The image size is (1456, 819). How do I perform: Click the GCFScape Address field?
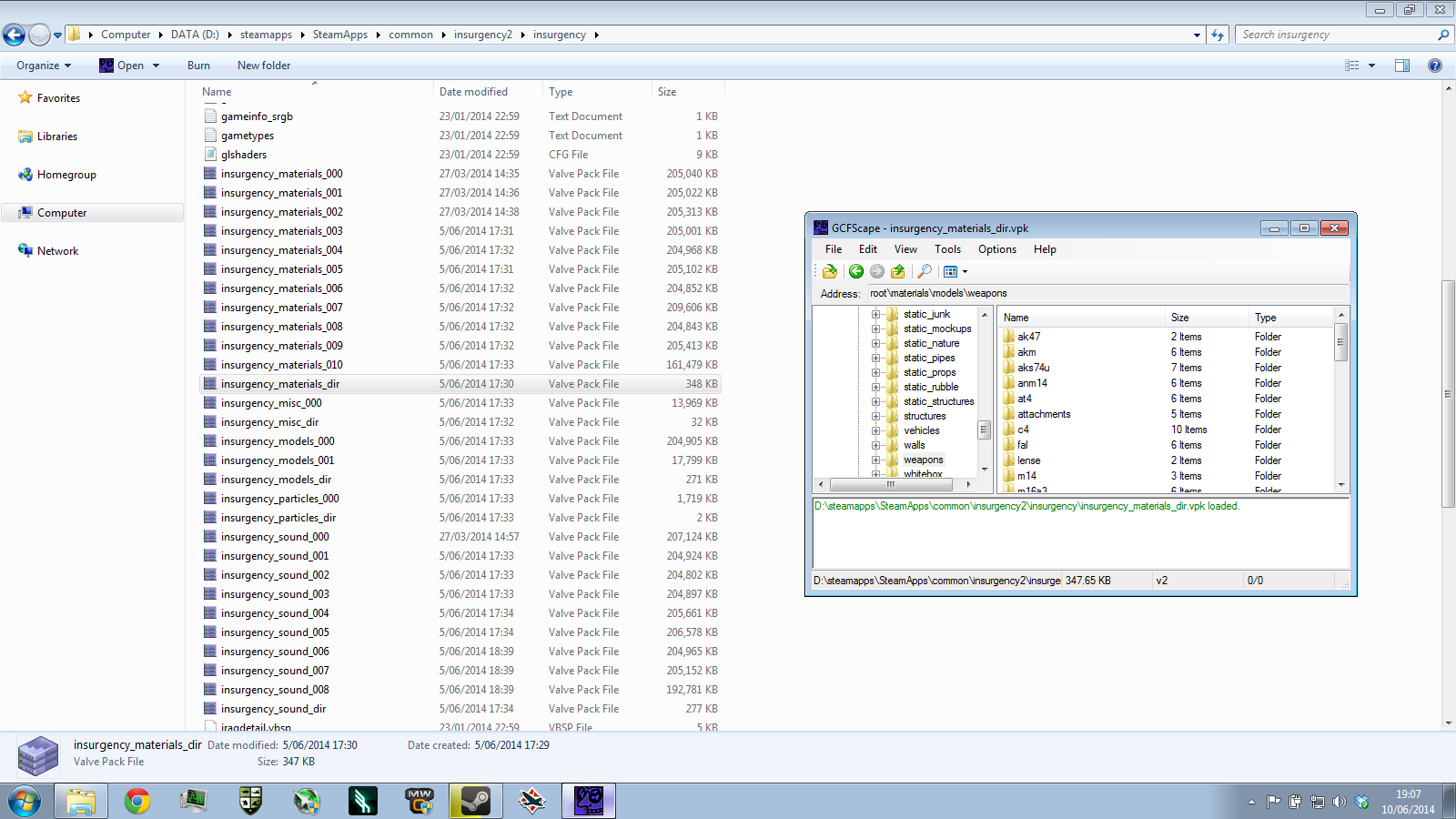[1107, 294]
